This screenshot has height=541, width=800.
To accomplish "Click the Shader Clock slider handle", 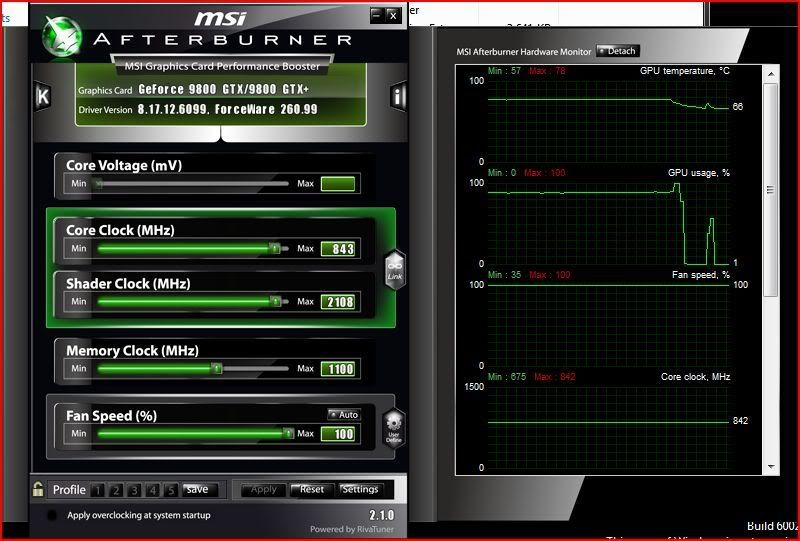I will (276, 302).
